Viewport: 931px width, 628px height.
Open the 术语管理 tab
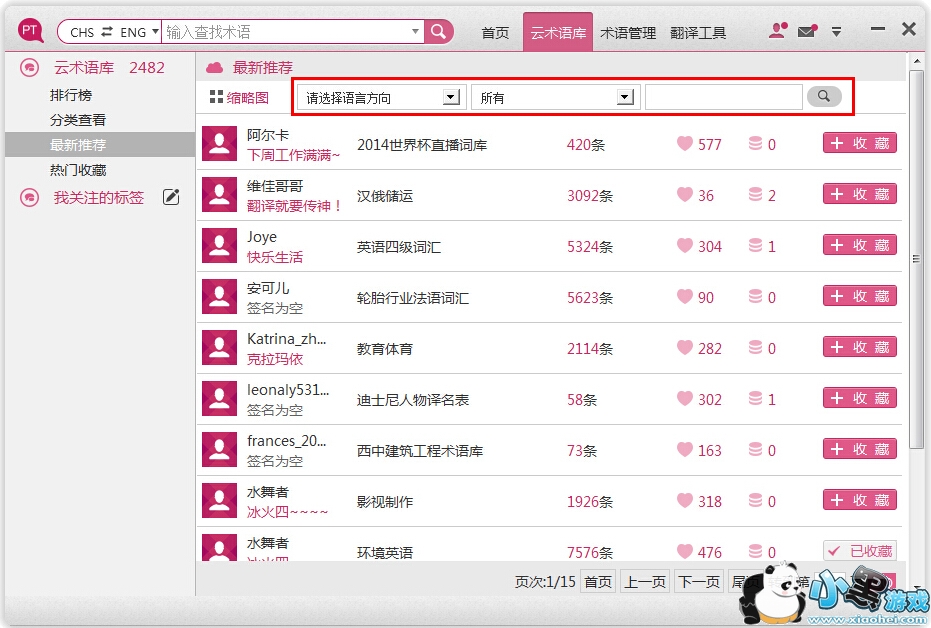point(628,33)
